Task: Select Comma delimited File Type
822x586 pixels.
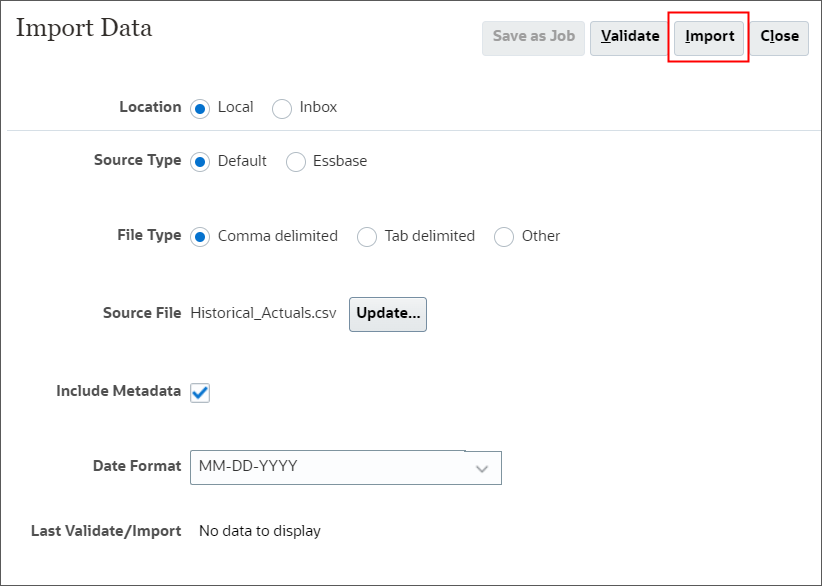Action: [x=201, y=236]
